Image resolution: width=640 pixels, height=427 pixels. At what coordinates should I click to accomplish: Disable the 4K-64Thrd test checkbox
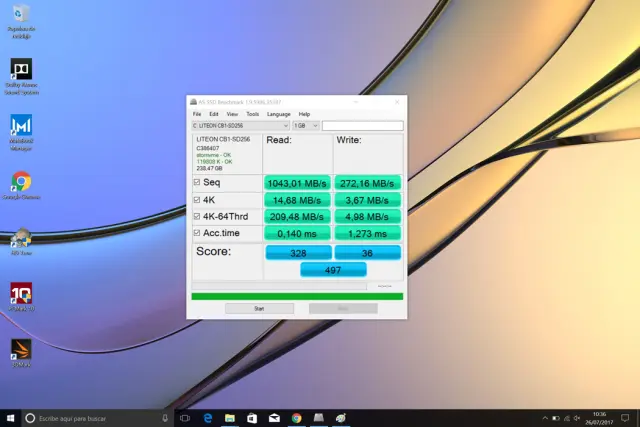point(196,217)
